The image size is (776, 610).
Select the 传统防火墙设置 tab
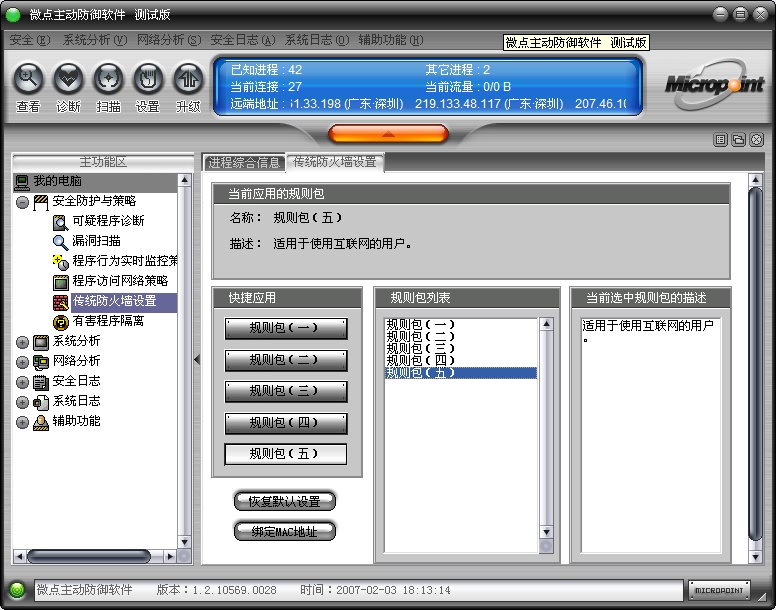click(335, 162)
